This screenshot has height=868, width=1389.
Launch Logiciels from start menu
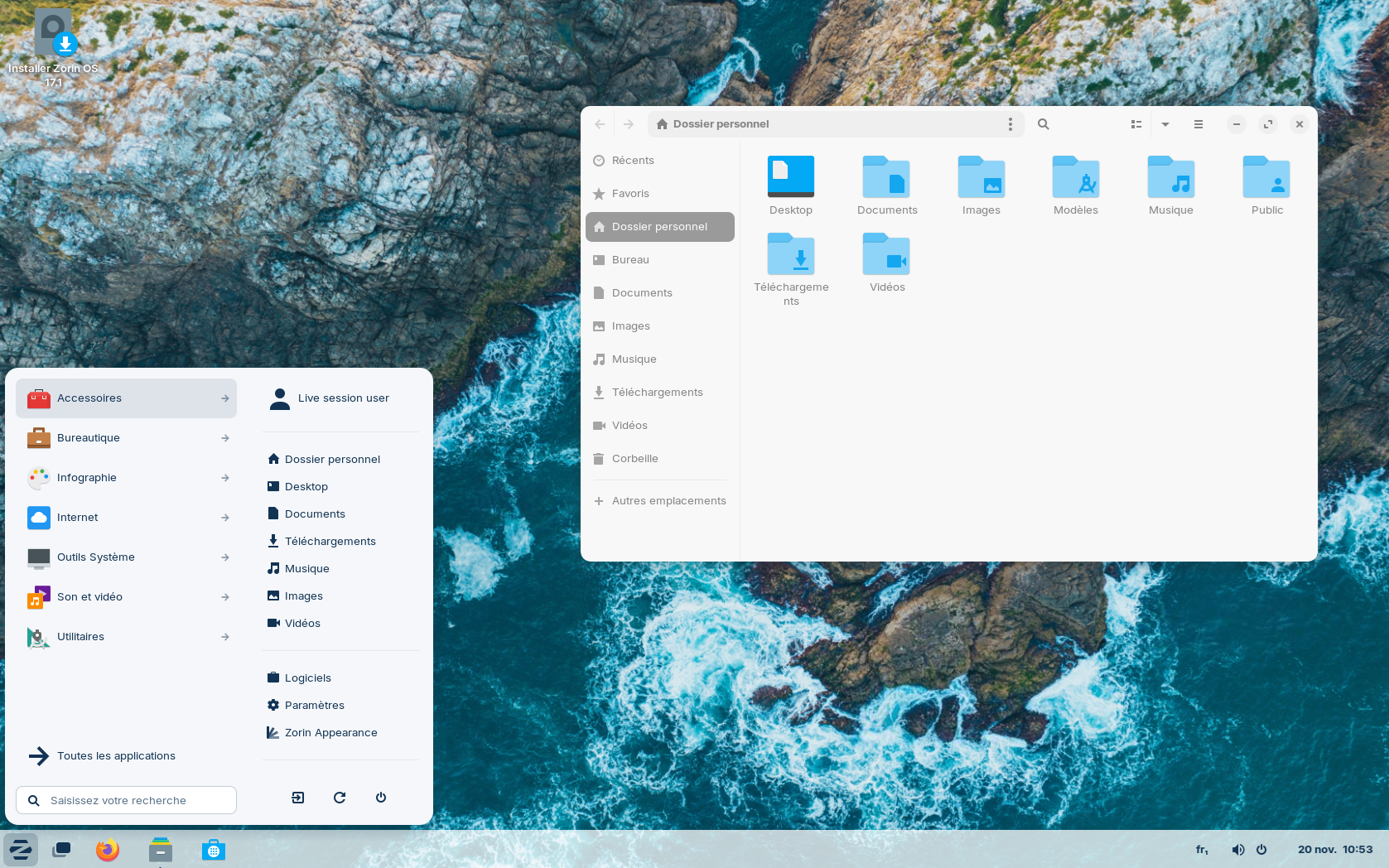340,678
